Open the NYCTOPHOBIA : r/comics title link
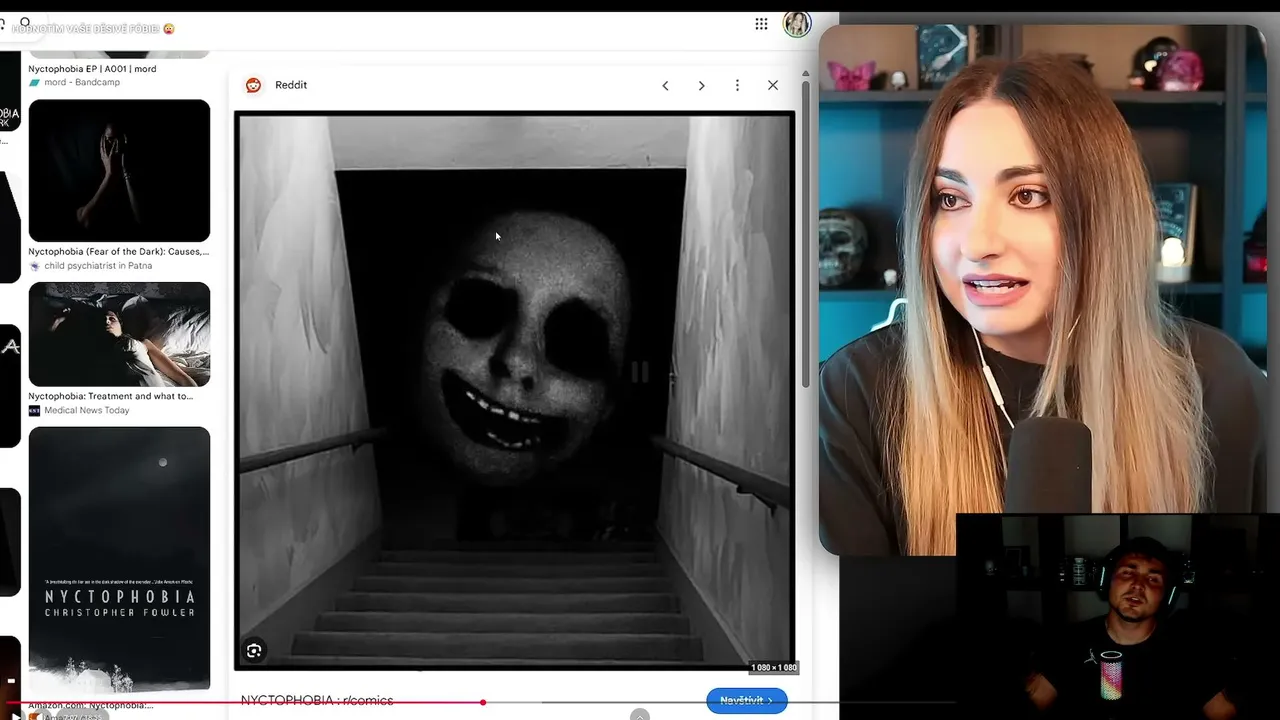Viewport: 1280px width, 720px height. tap(317, 701)
